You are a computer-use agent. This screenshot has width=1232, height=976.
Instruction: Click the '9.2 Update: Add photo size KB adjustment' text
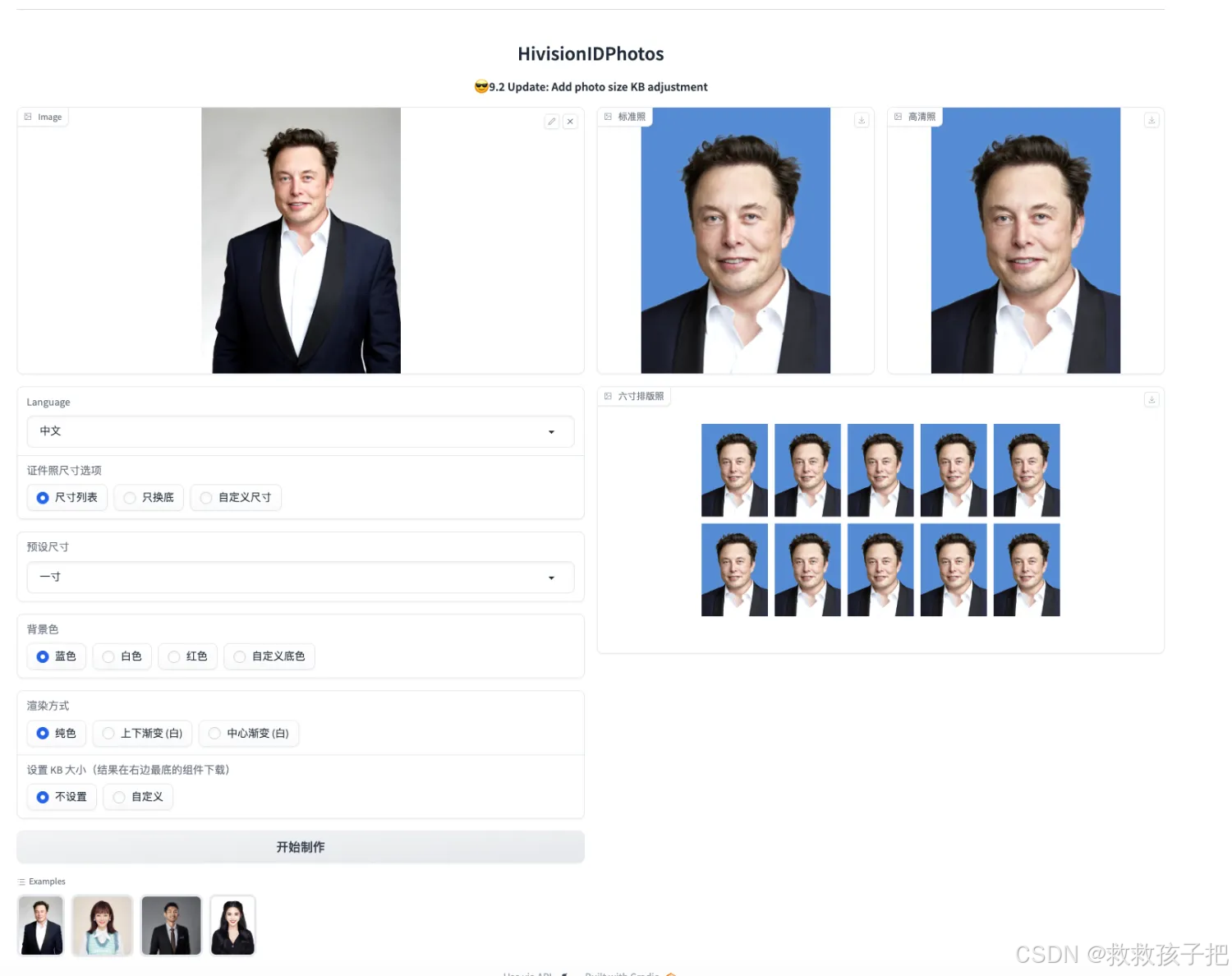(598, 87)
